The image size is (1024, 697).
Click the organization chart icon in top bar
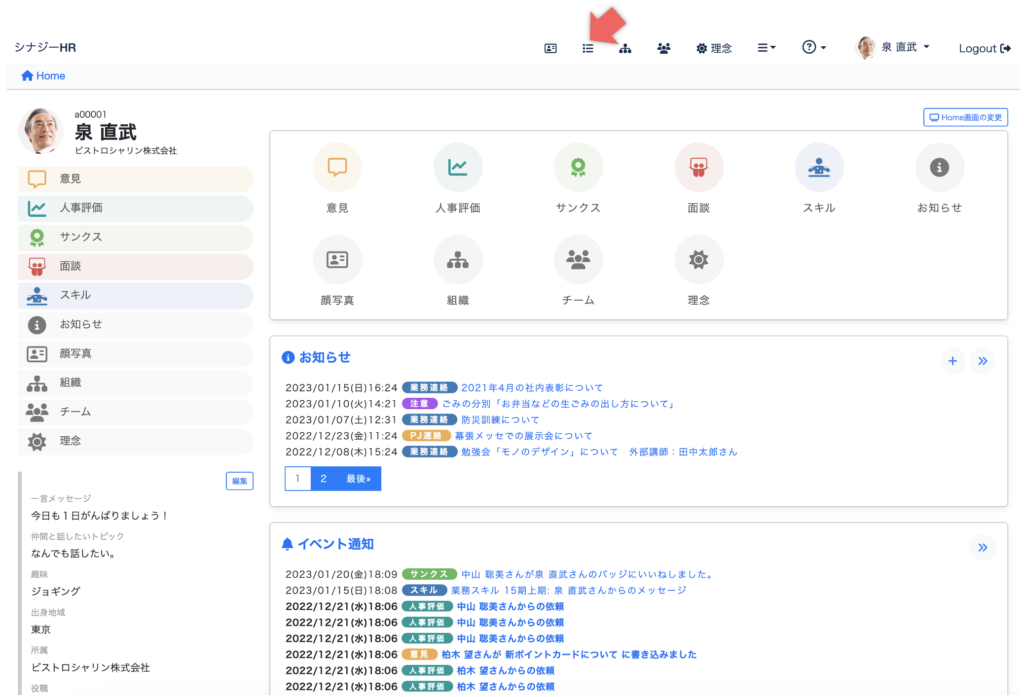625,48
